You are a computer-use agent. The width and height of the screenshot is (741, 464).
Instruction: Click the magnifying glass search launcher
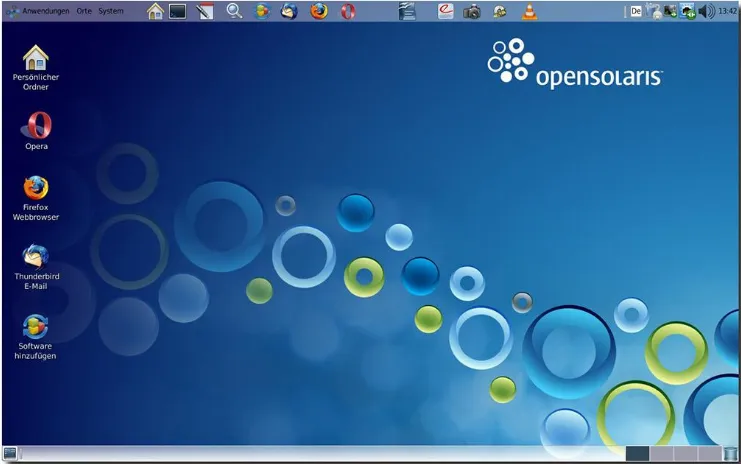234,11
